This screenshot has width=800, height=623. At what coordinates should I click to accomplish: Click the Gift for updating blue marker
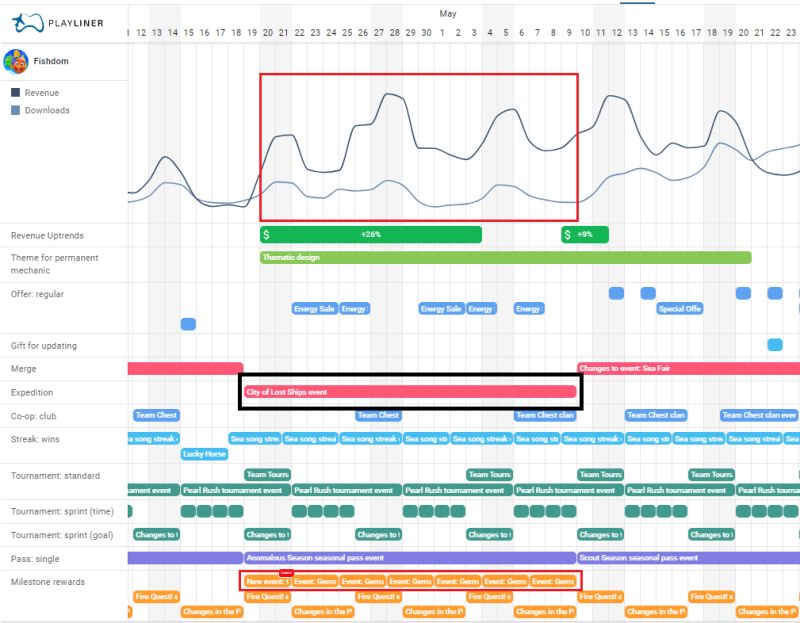coord(774,345)
